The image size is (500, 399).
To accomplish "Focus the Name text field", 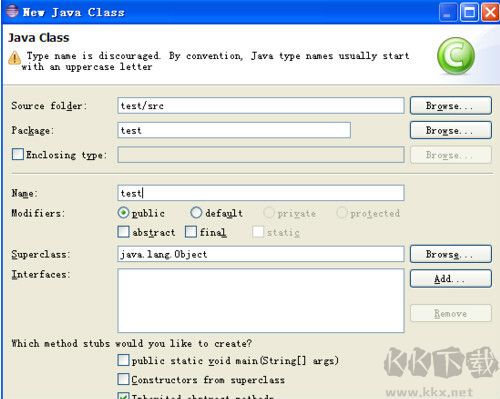I will click(x=261, y=193).
